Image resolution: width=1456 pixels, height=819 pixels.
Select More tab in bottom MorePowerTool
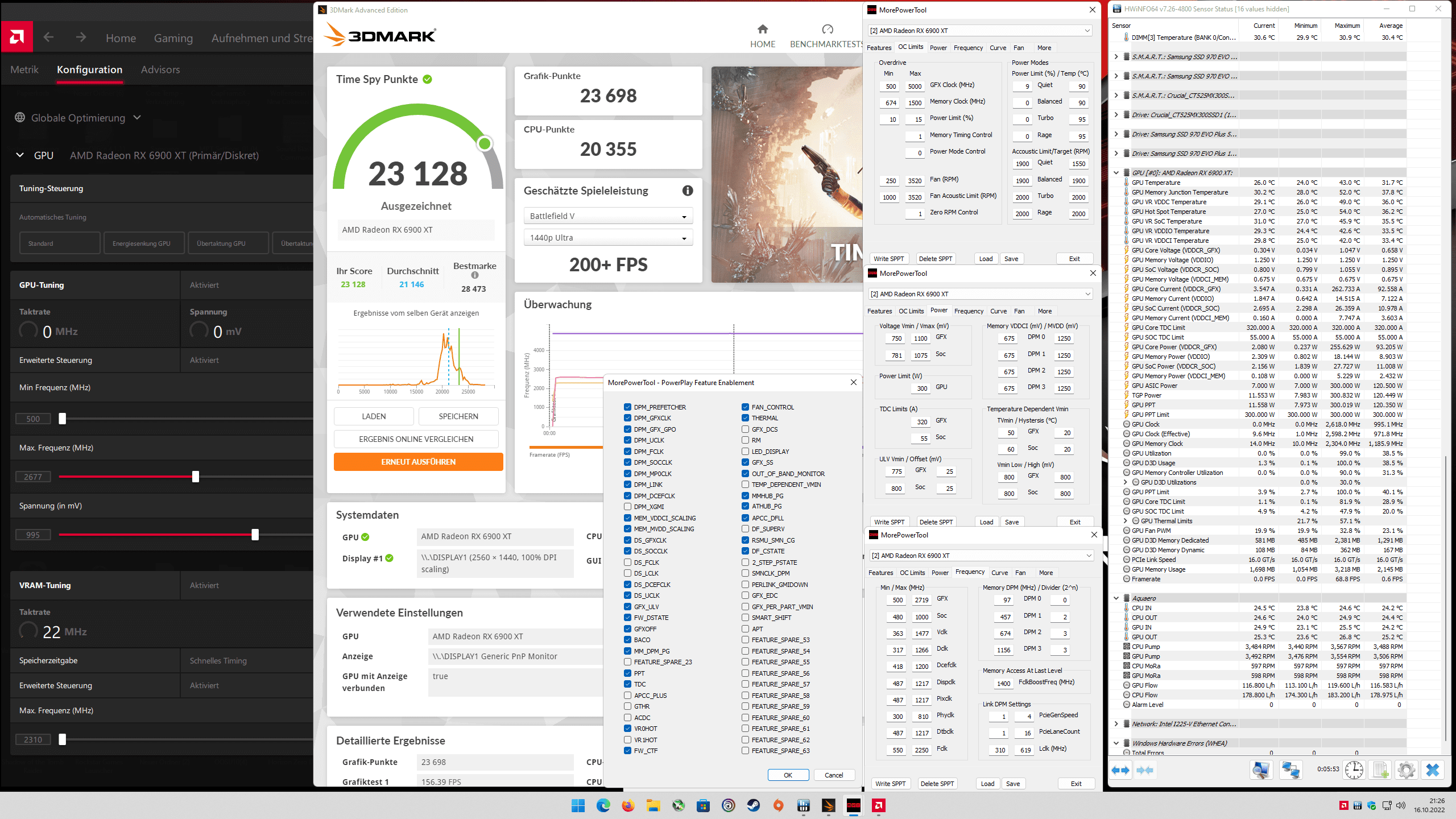pos(1046,573)
